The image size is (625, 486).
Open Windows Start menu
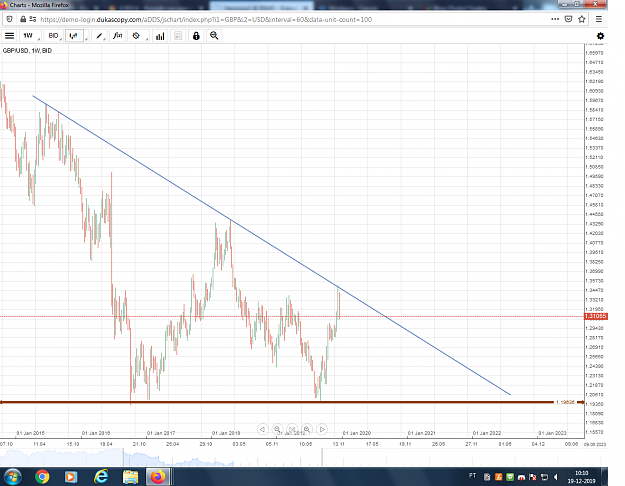point(12,476)
